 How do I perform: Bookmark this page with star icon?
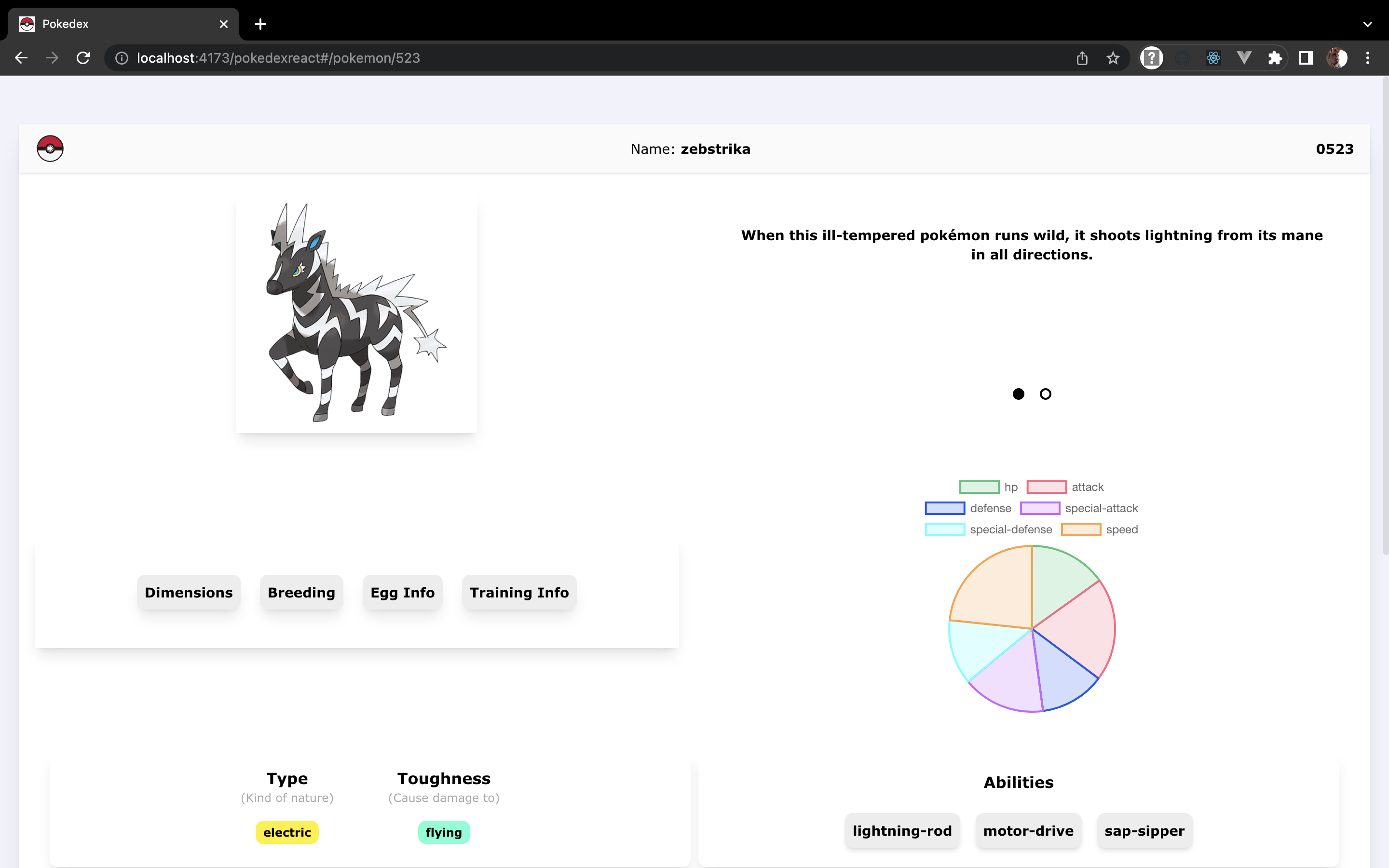pyautogui.click(x=1113, y=58)
